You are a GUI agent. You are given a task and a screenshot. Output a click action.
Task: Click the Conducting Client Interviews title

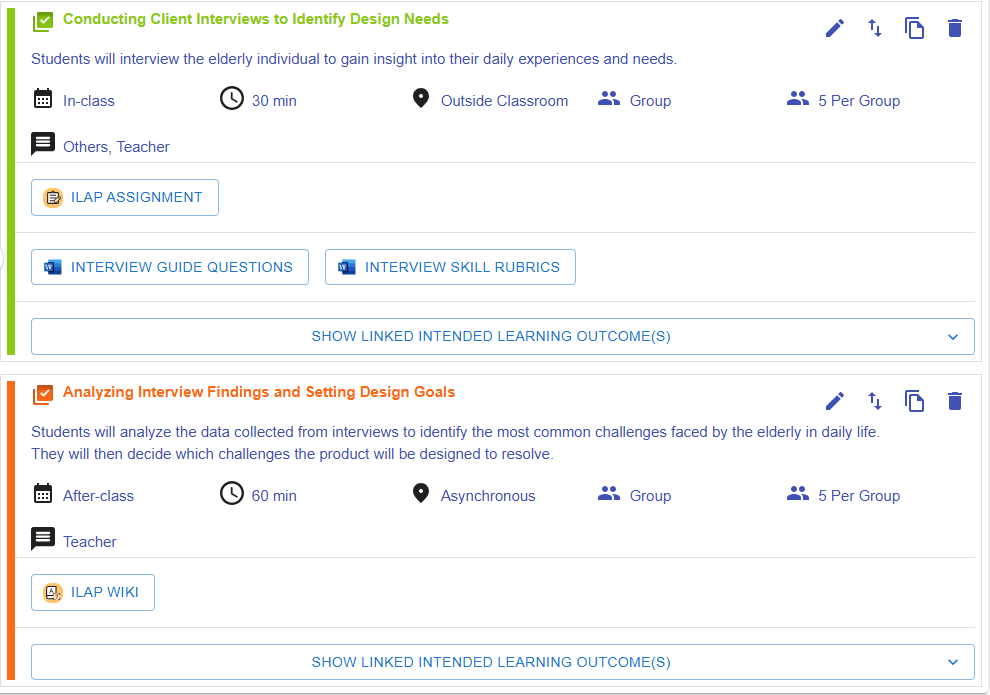tap(256, 20)
